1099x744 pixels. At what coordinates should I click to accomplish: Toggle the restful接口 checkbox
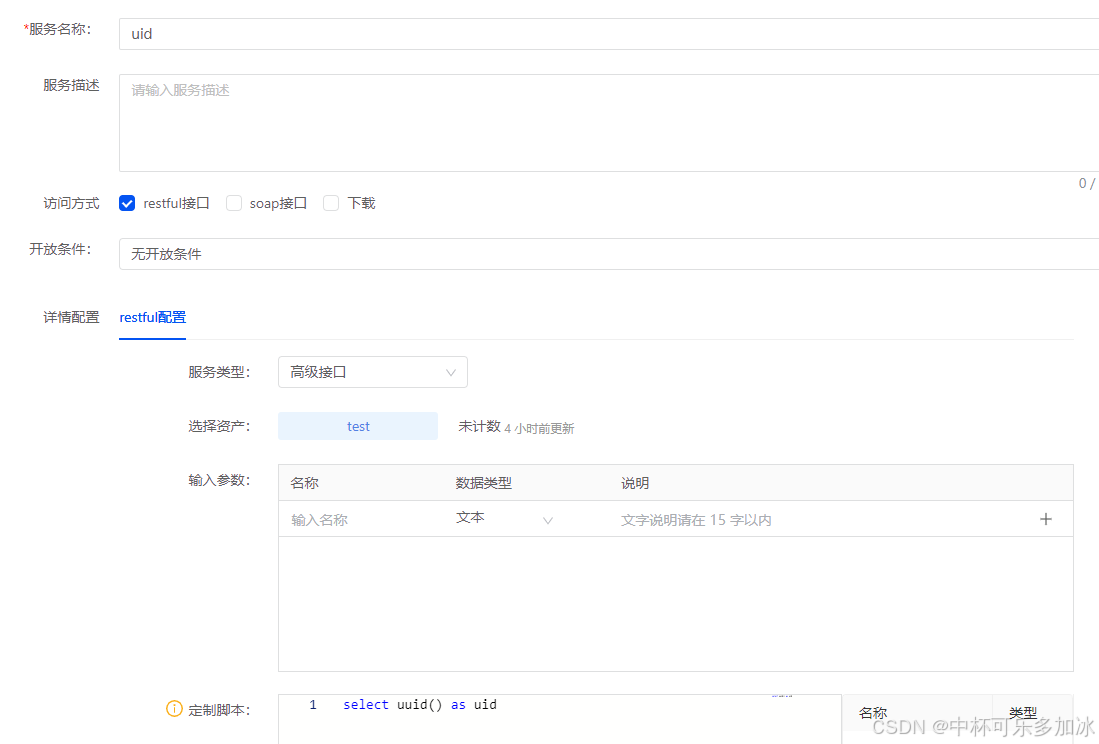pos(127,203)
